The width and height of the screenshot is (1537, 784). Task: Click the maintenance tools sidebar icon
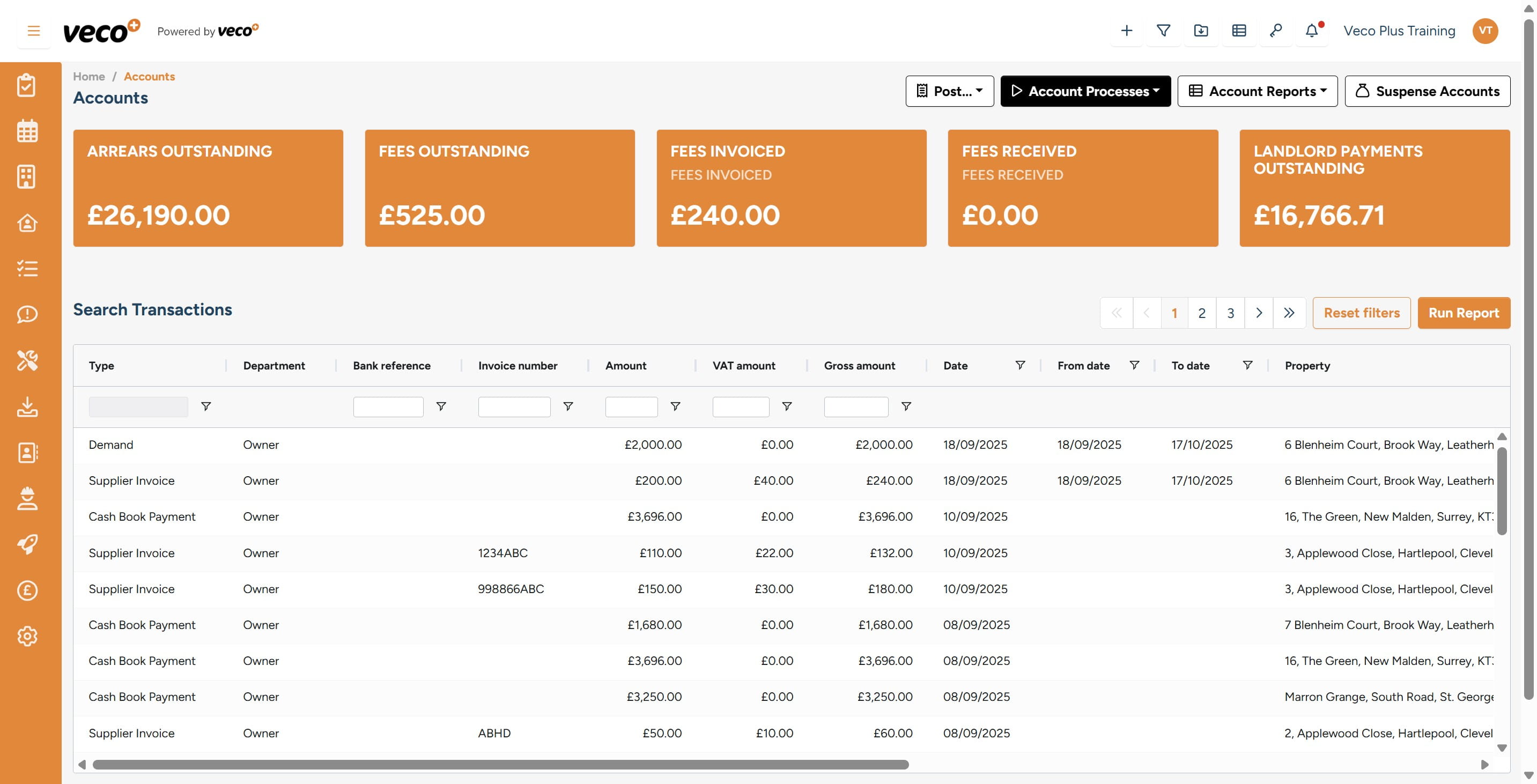click(27, 360)
